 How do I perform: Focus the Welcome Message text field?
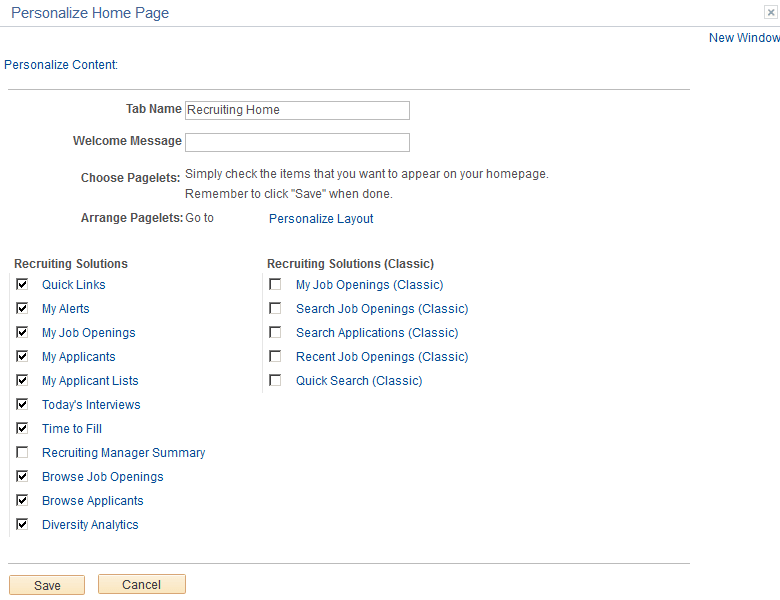click(x=297, y=142)
